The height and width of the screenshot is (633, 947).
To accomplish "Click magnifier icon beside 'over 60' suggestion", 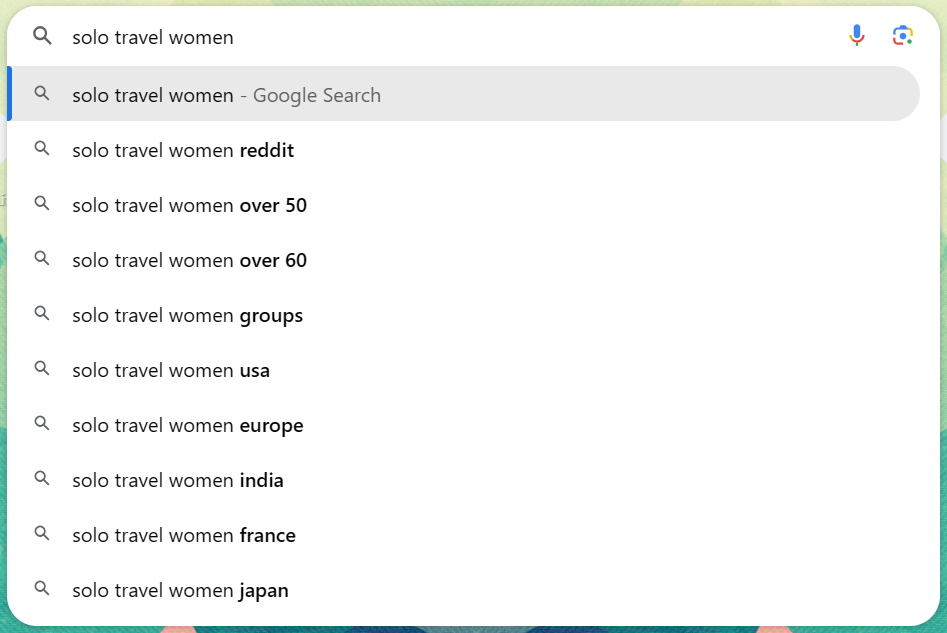I will pos(42,258).
